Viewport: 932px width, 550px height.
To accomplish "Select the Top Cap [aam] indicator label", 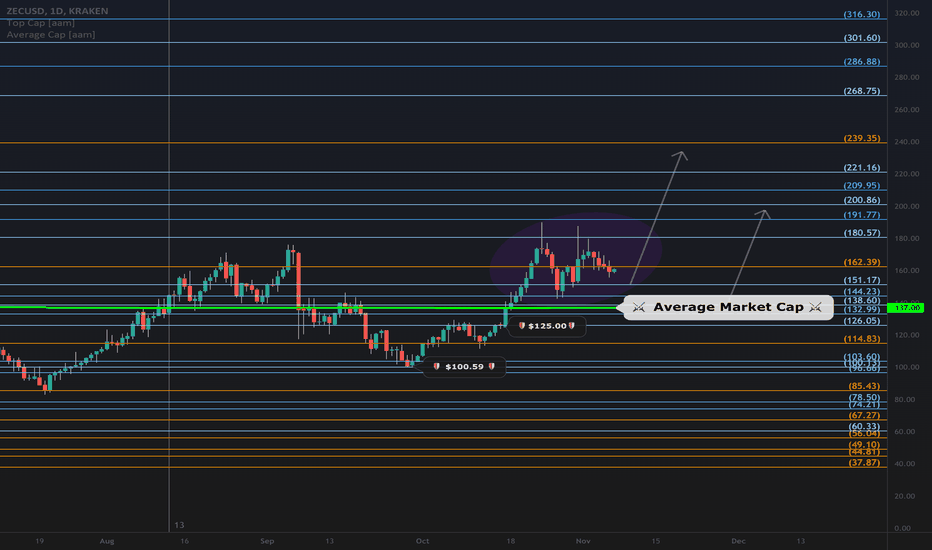I will click(x=40, y=23).
